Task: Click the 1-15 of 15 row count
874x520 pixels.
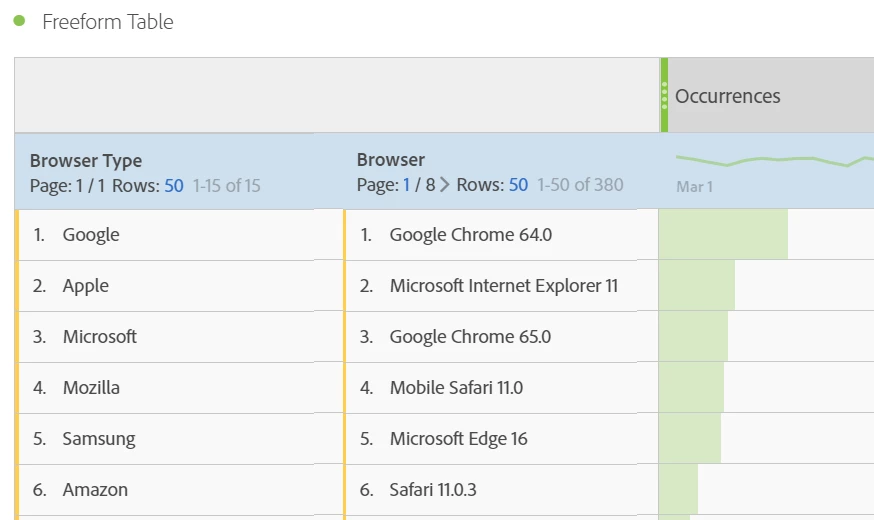Action: pos(226,186)
